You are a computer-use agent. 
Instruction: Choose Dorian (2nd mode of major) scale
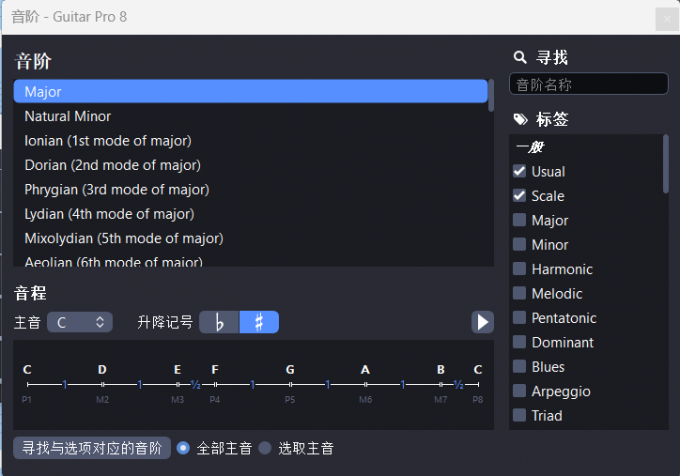click(112, 165)
